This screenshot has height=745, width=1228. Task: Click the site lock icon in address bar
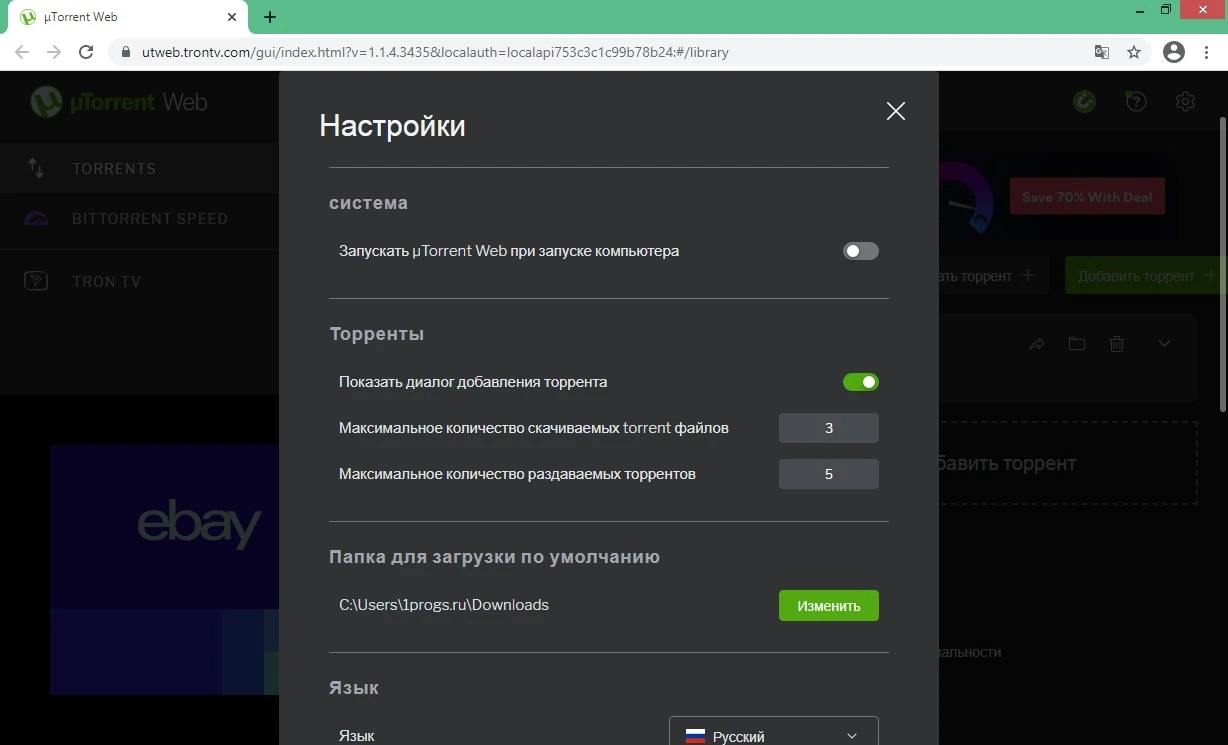(x=125, y=52)
